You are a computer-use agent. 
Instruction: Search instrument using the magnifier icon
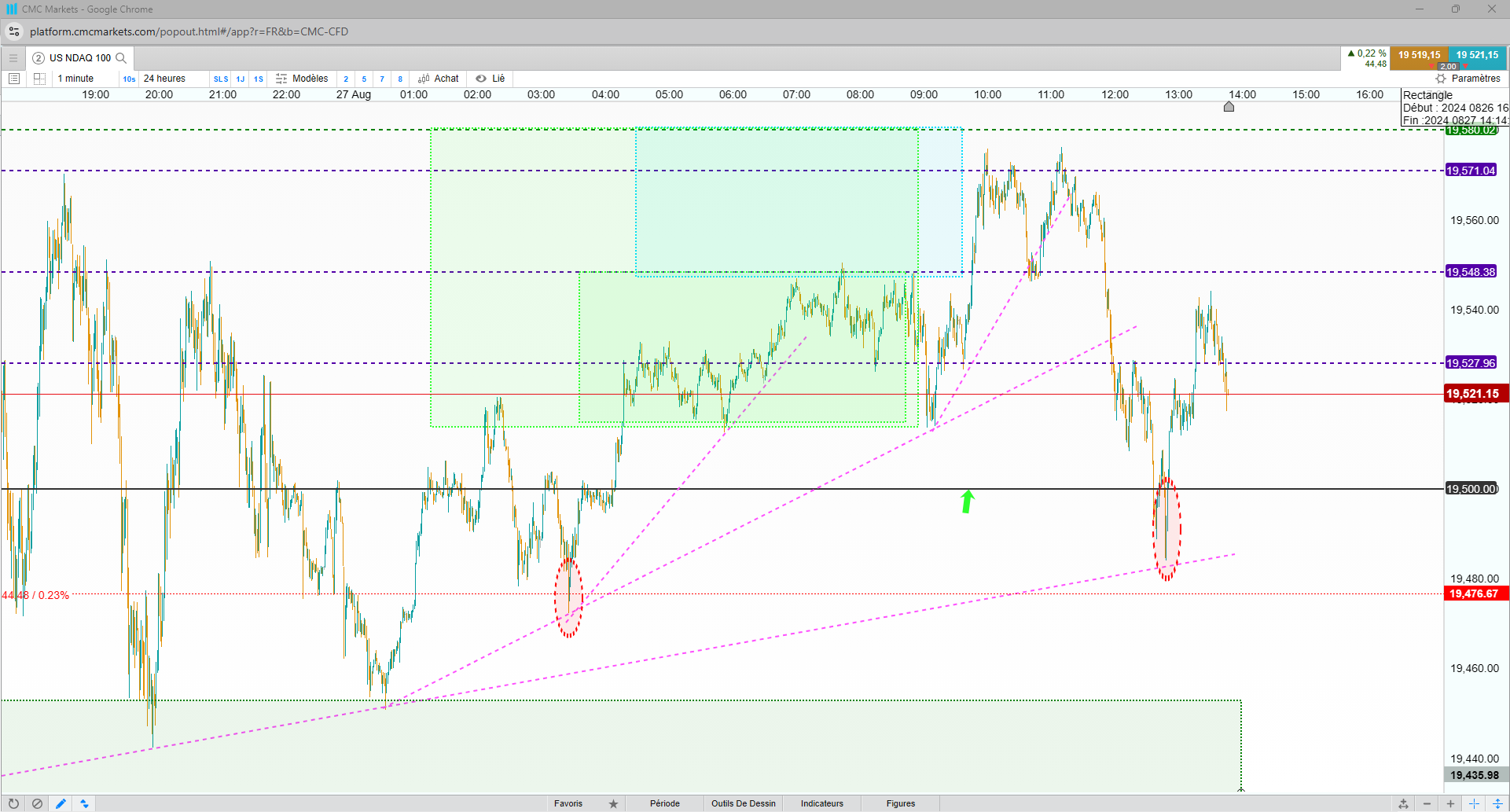tap(121, 58)
